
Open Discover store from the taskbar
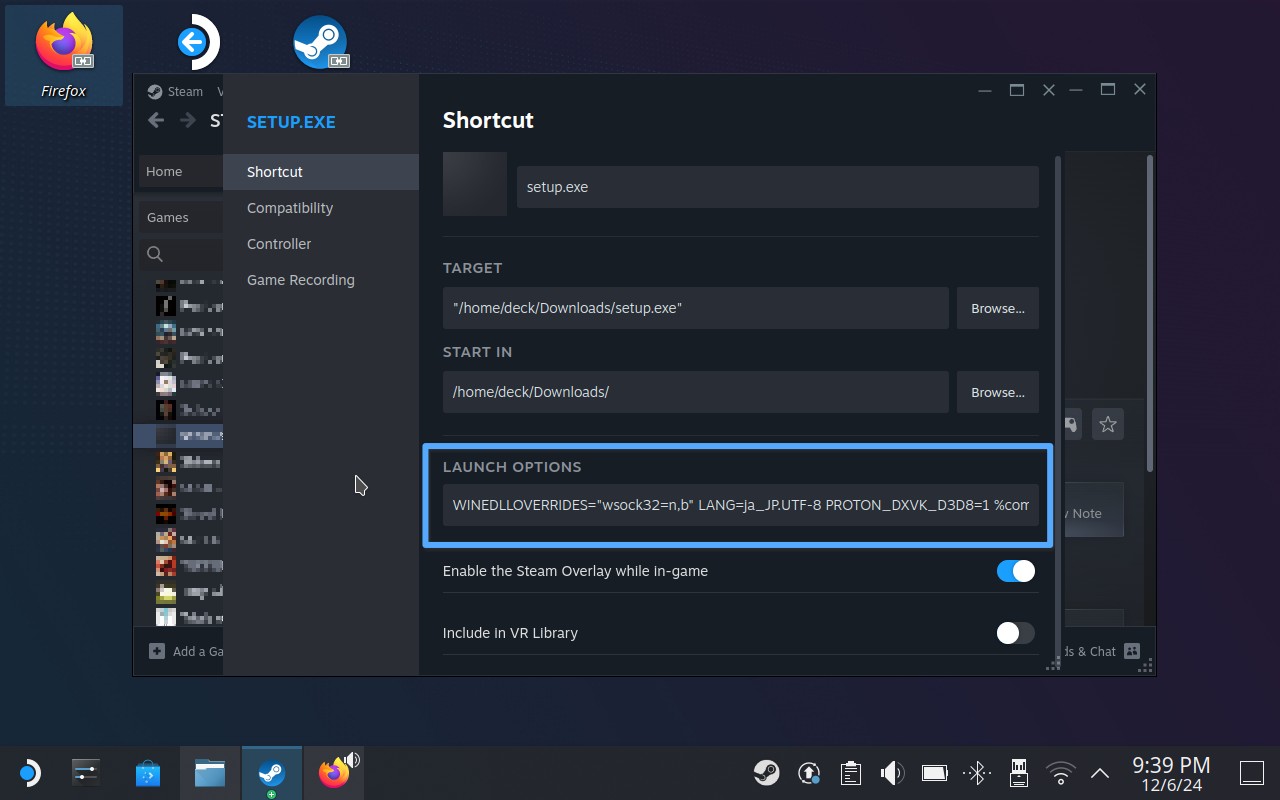[x=148, y=773]
